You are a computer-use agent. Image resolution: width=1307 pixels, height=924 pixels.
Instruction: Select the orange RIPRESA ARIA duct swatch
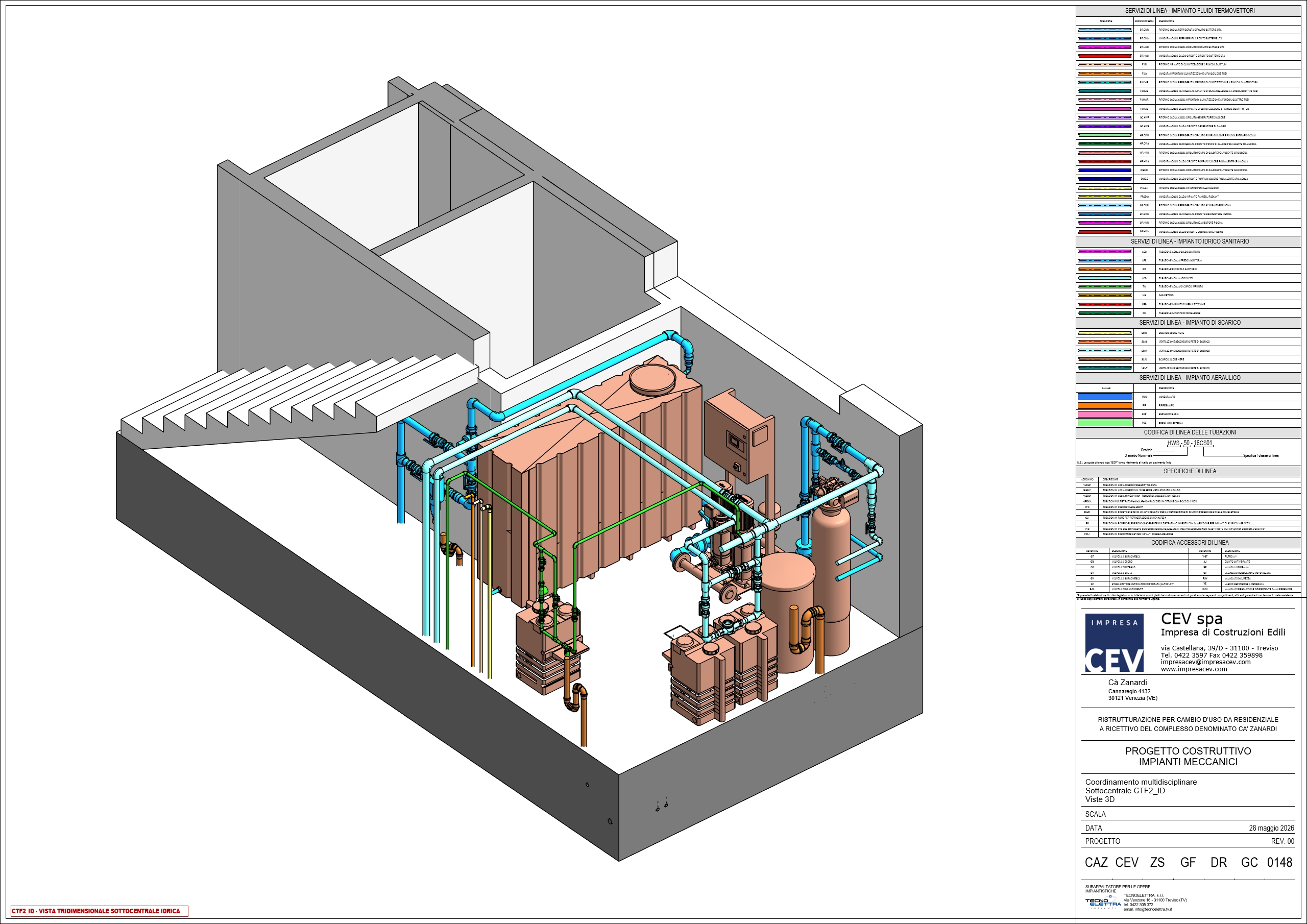point(1104,405)
